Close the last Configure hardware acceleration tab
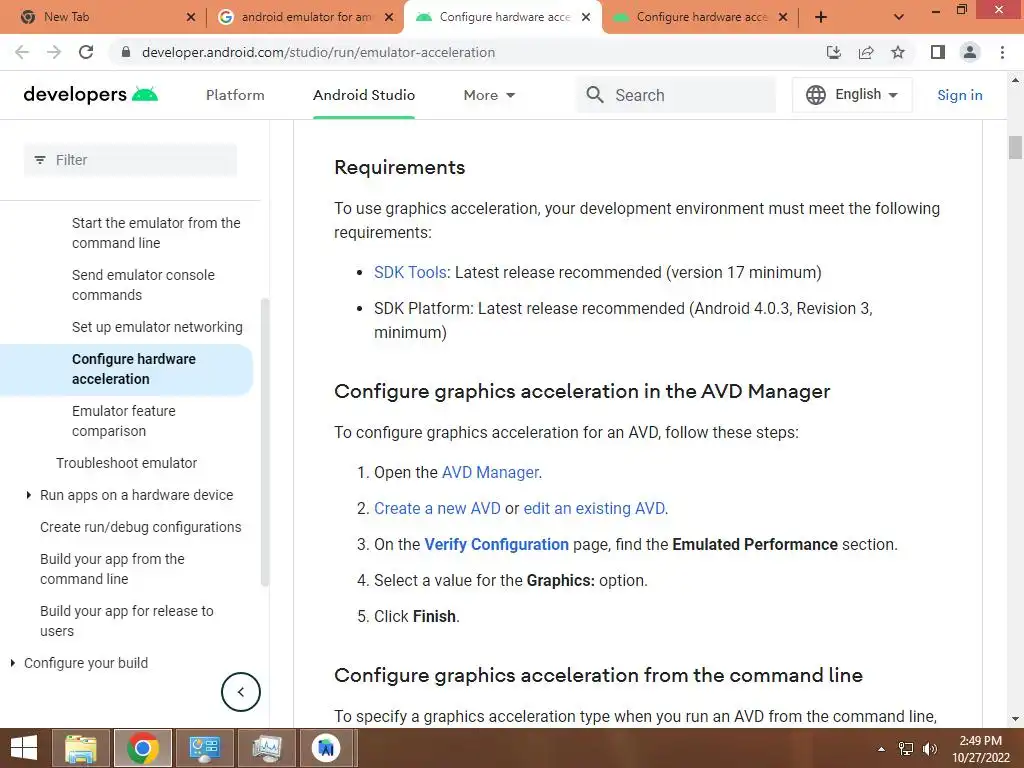 (x=783, y=17)
